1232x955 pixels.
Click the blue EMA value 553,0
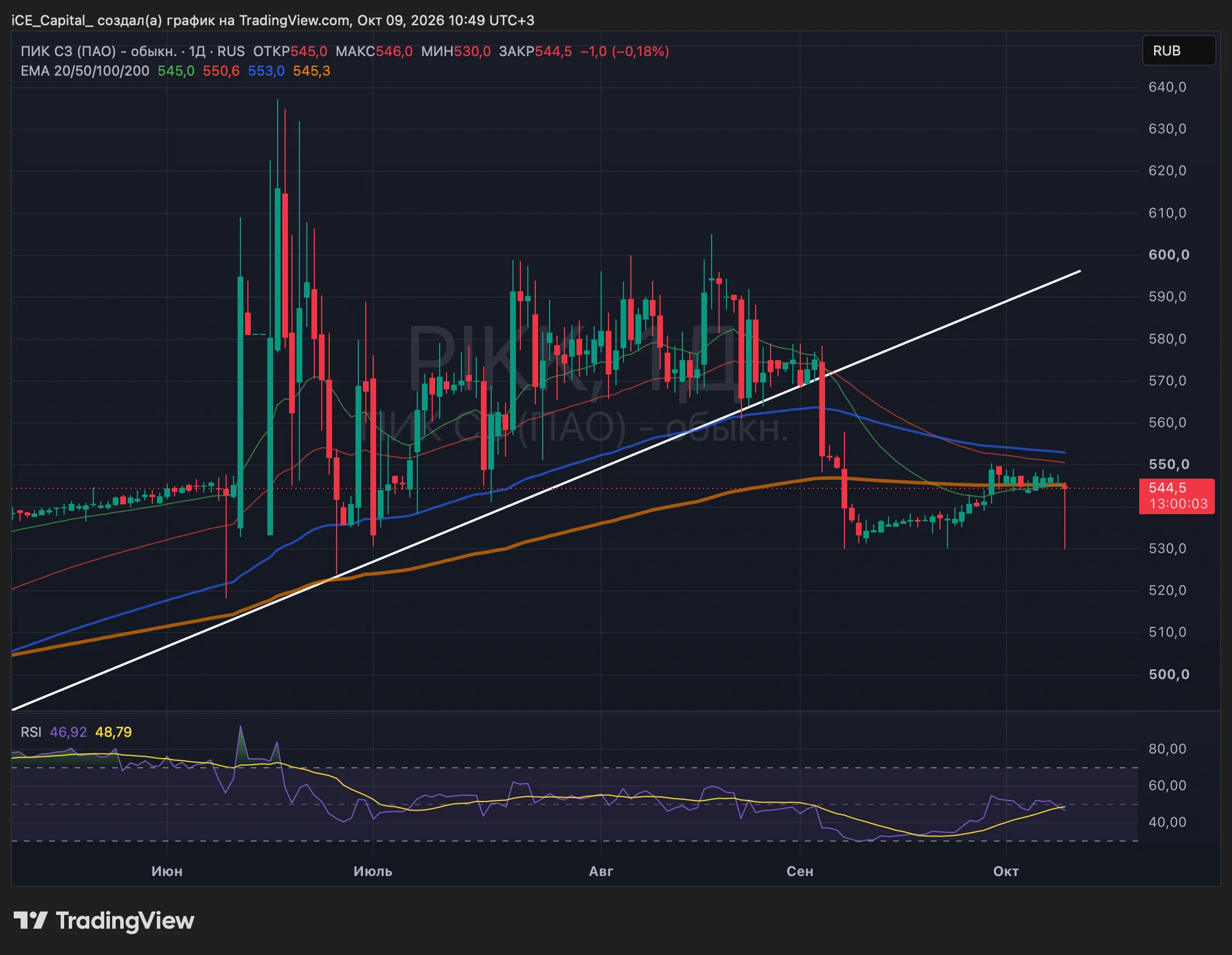[x=266, y=71]
